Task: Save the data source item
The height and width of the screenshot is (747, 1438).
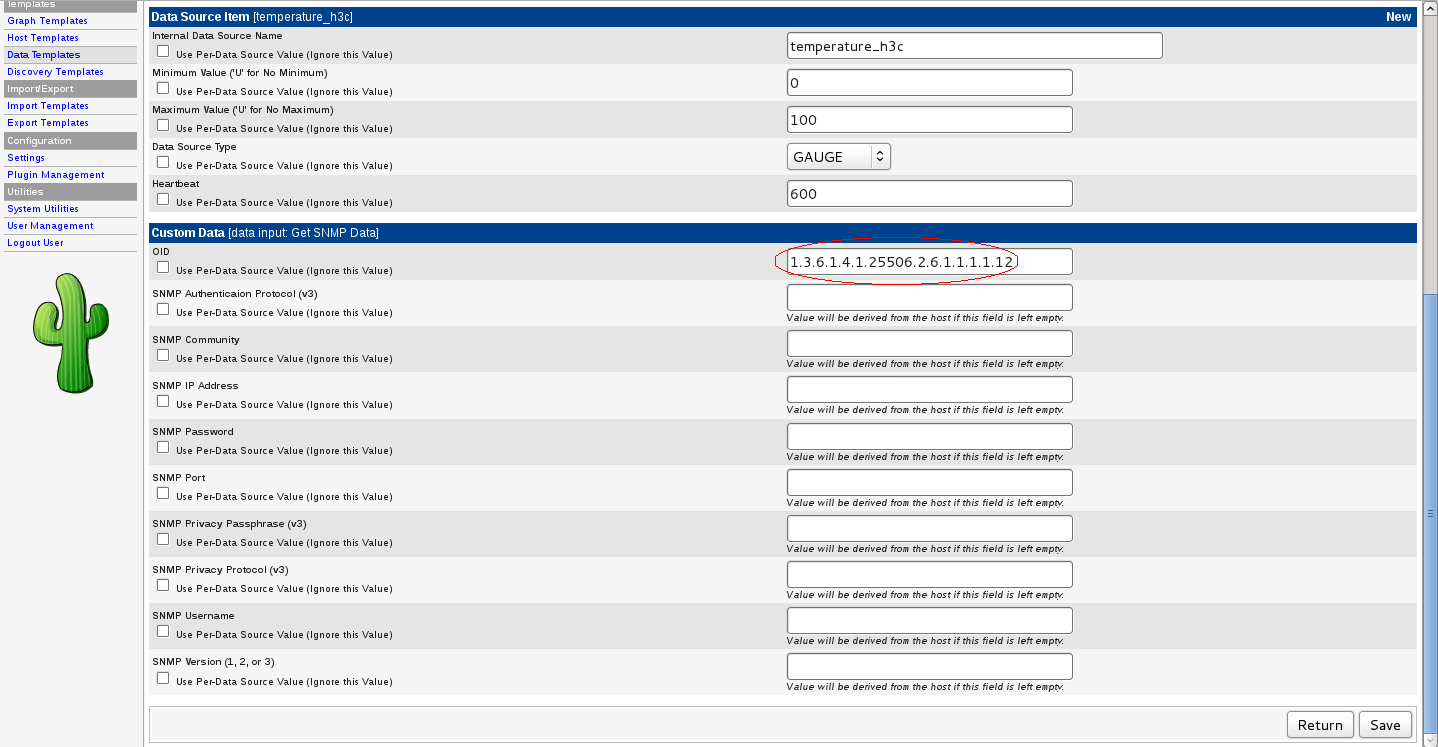Action: tap(1385, 724)
